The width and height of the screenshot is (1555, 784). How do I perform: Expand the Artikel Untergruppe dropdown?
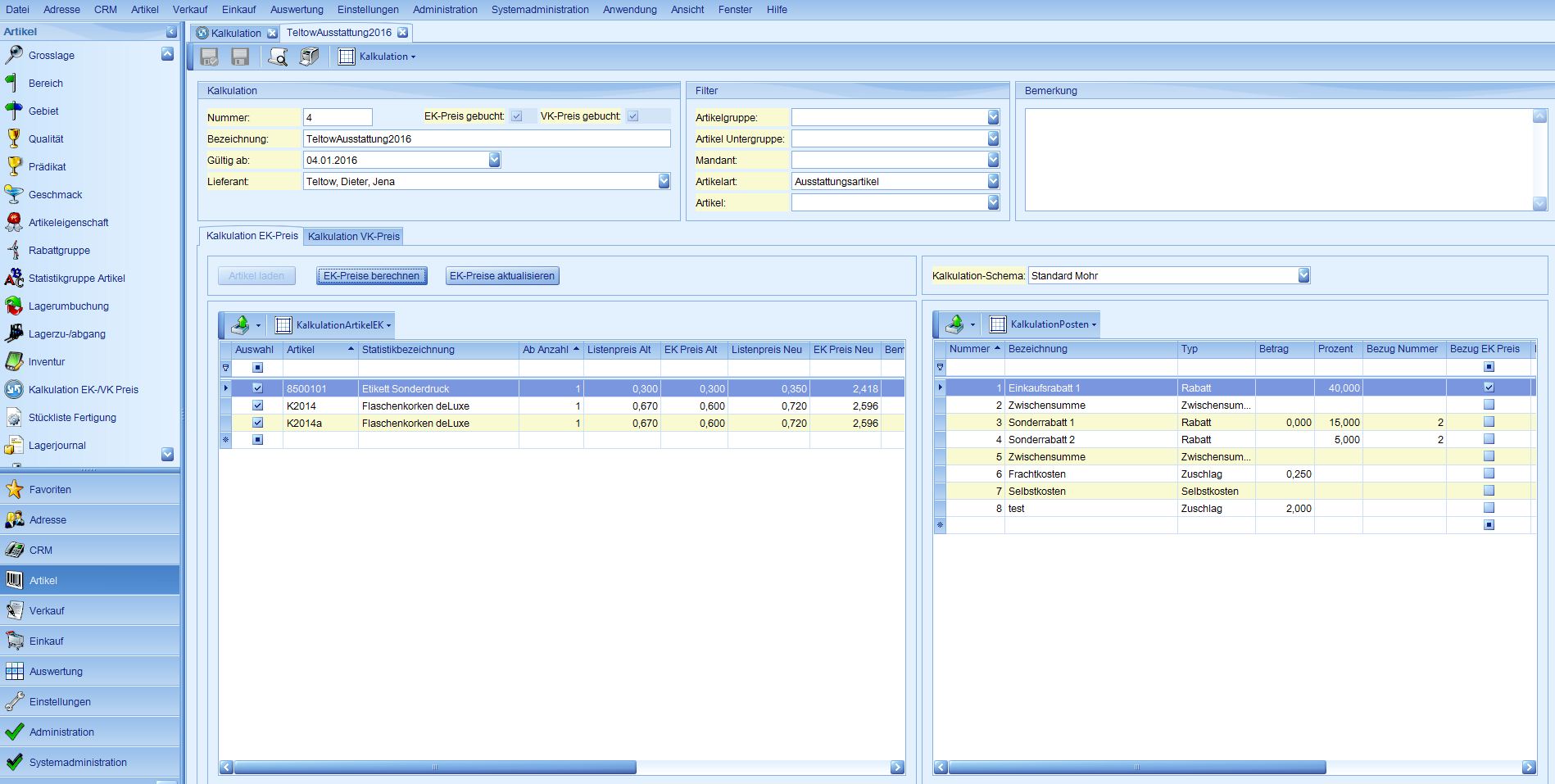coord(993,139)
